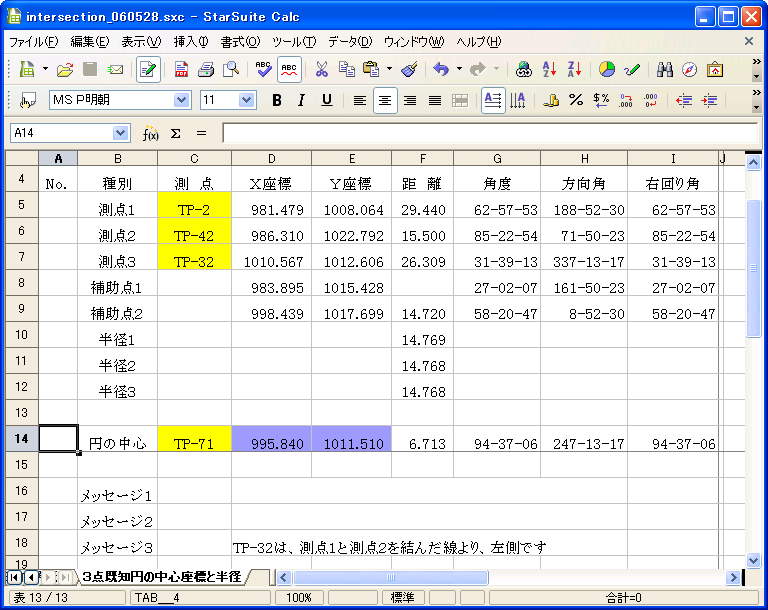The image size is (768, 610).
Task: Click the Copy icon
Action: [x=347, y=70]
